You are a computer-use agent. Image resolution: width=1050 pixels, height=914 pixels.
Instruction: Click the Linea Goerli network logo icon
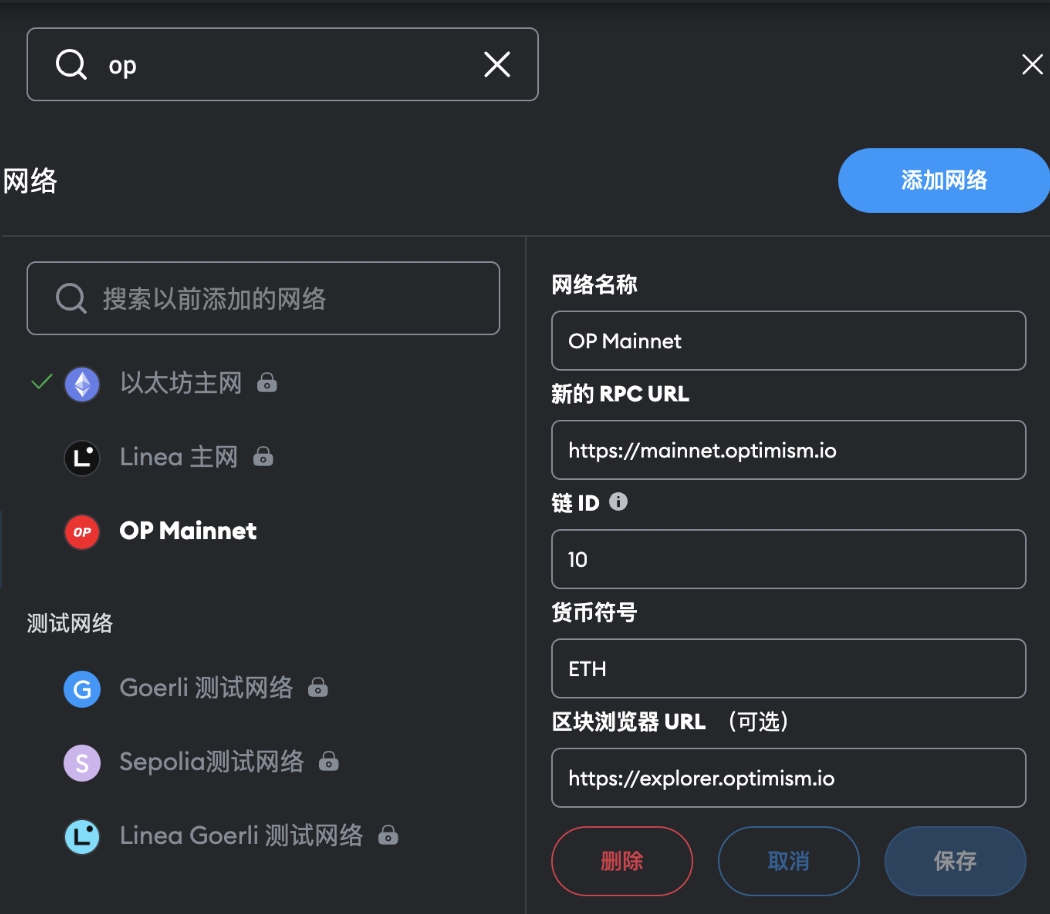pyautogui.click(x=82, y=836)
